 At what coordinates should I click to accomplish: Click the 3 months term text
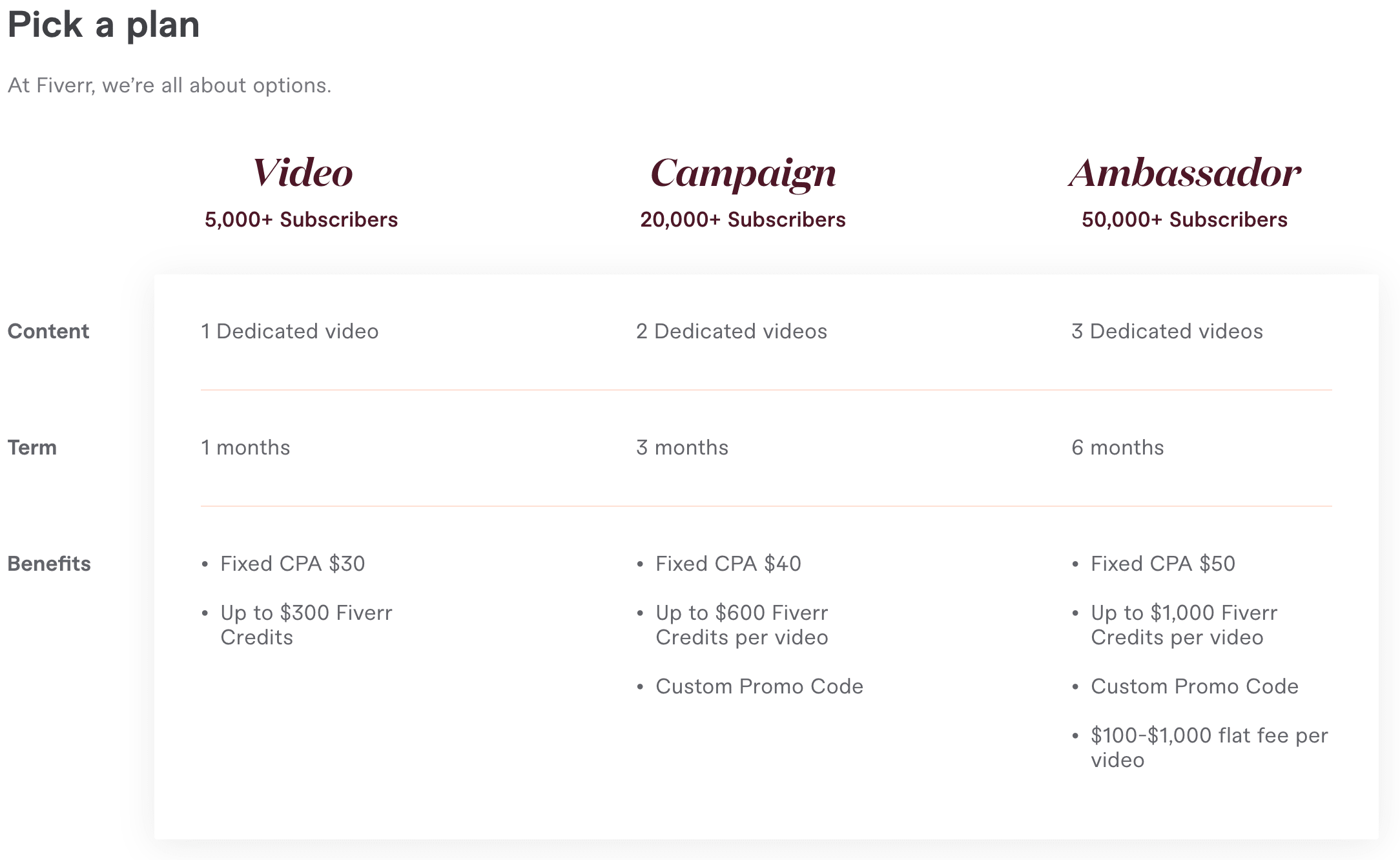[682, 447]
